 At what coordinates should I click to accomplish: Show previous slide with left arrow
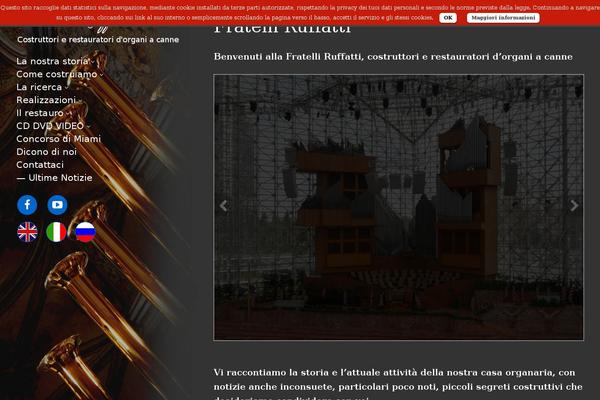click(224, 206)
